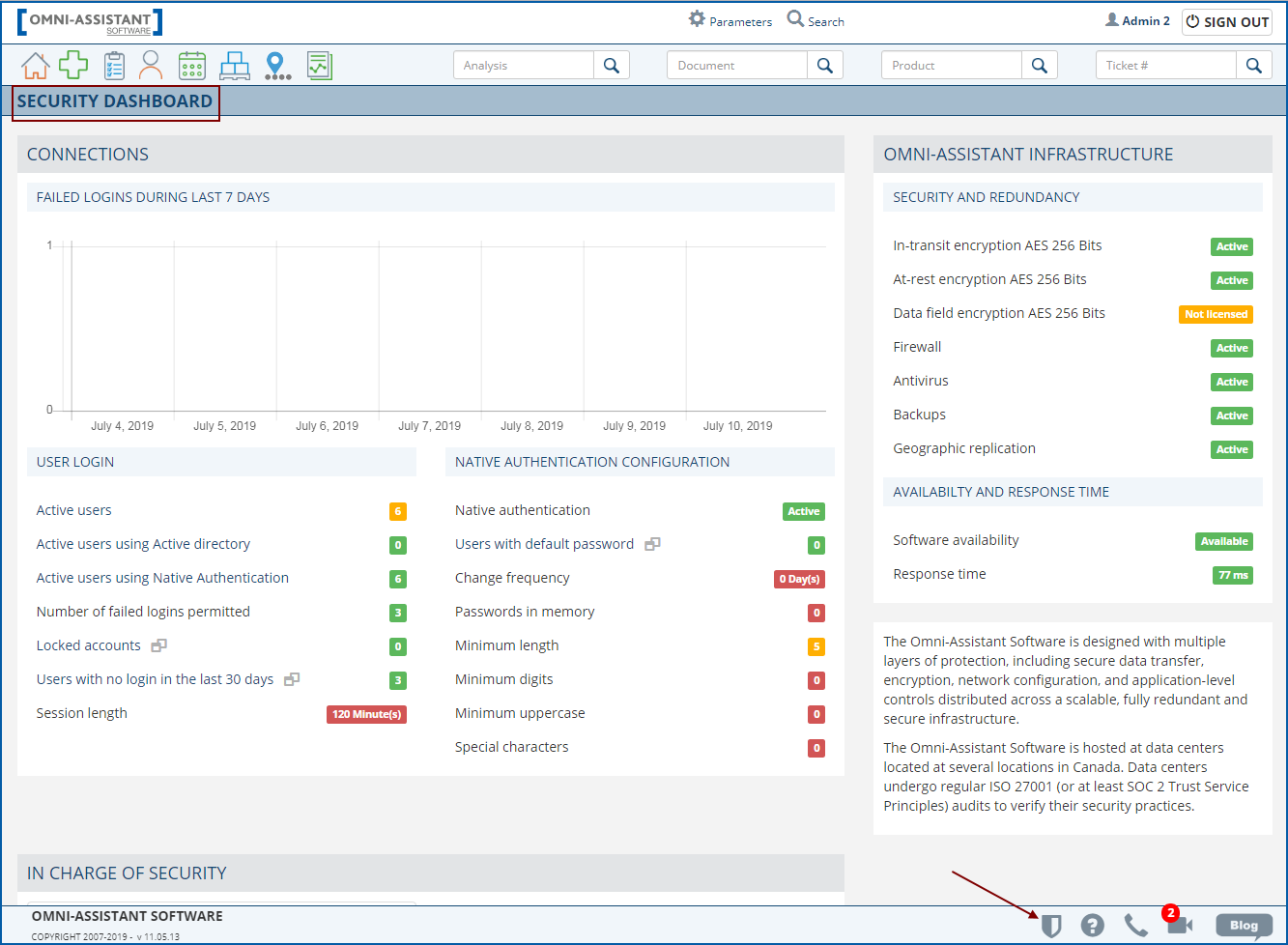The image size is (1288, 945).
Task: Click Minimum uppercase value badge
Action: [816, 715]
